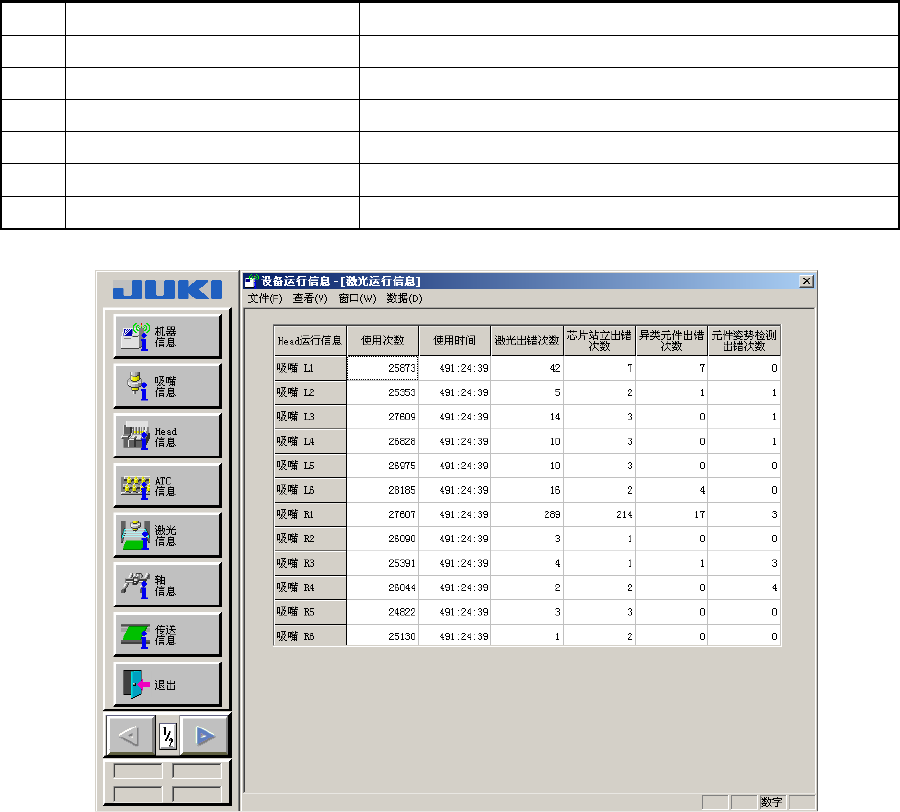900x812 pixels.
Task: Click the ½ page indicator
Action: (x=168, y=736)
